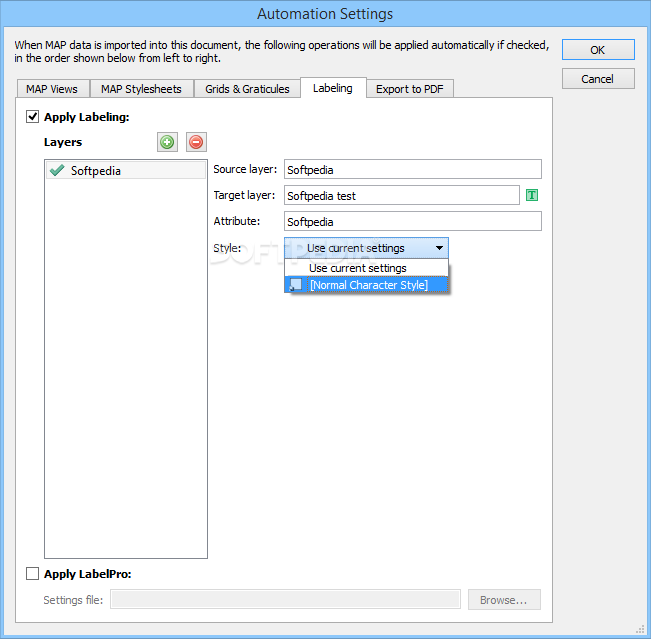
Task: Choose 'Use current settings' from the list
Action: click(366, 268)
